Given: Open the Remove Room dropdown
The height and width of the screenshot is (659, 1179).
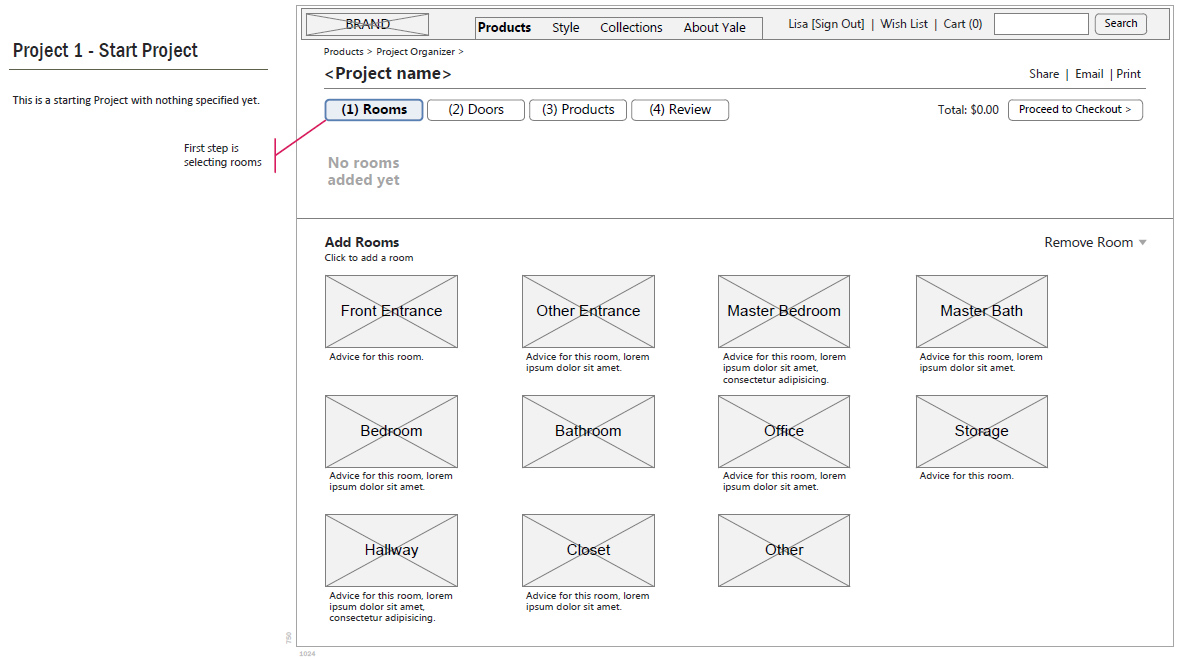Looking at the screenshot, I should (1095, 243).
